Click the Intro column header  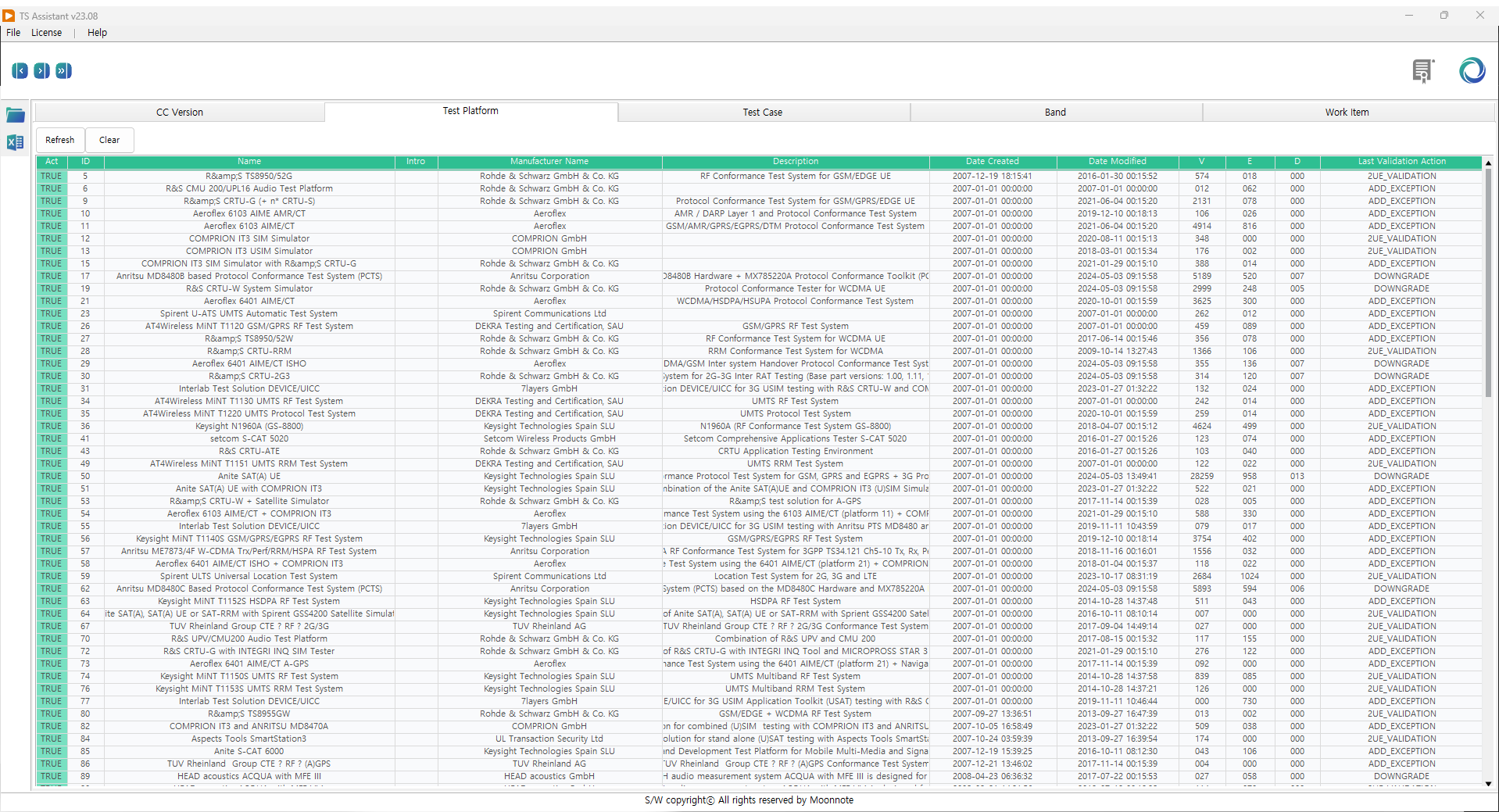coord(416,162)
